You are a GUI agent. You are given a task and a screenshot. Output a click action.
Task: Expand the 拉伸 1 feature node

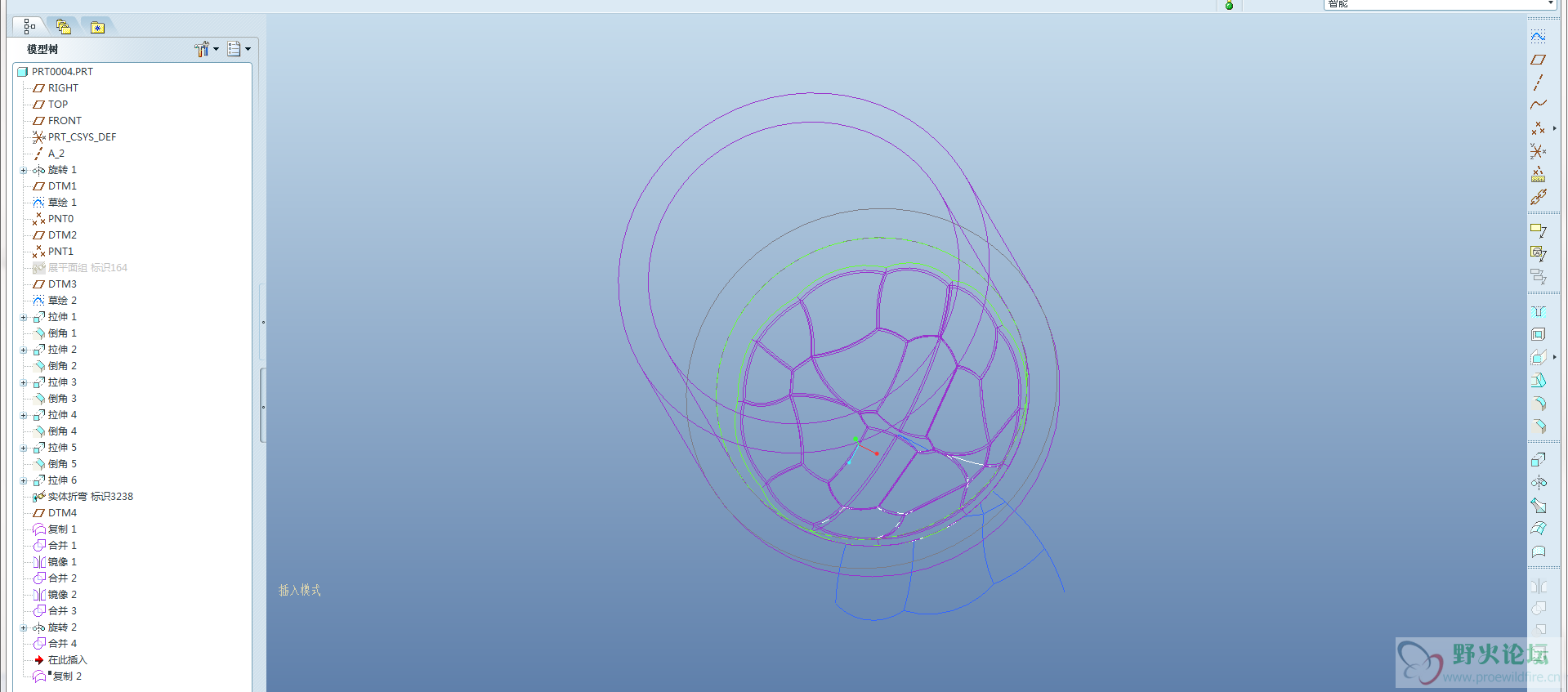click(x=24, y=317)
